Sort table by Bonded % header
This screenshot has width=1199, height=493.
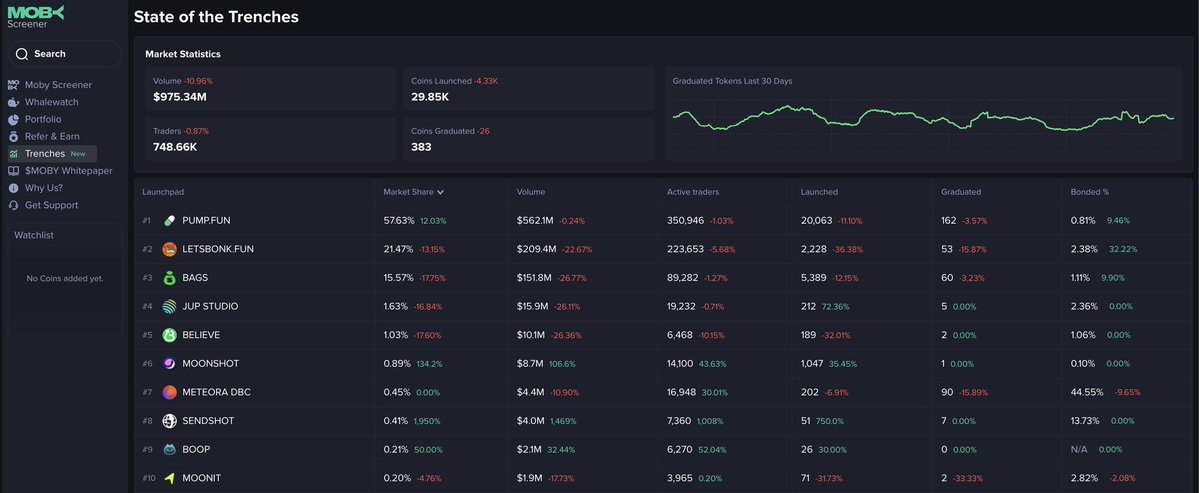1089,193
